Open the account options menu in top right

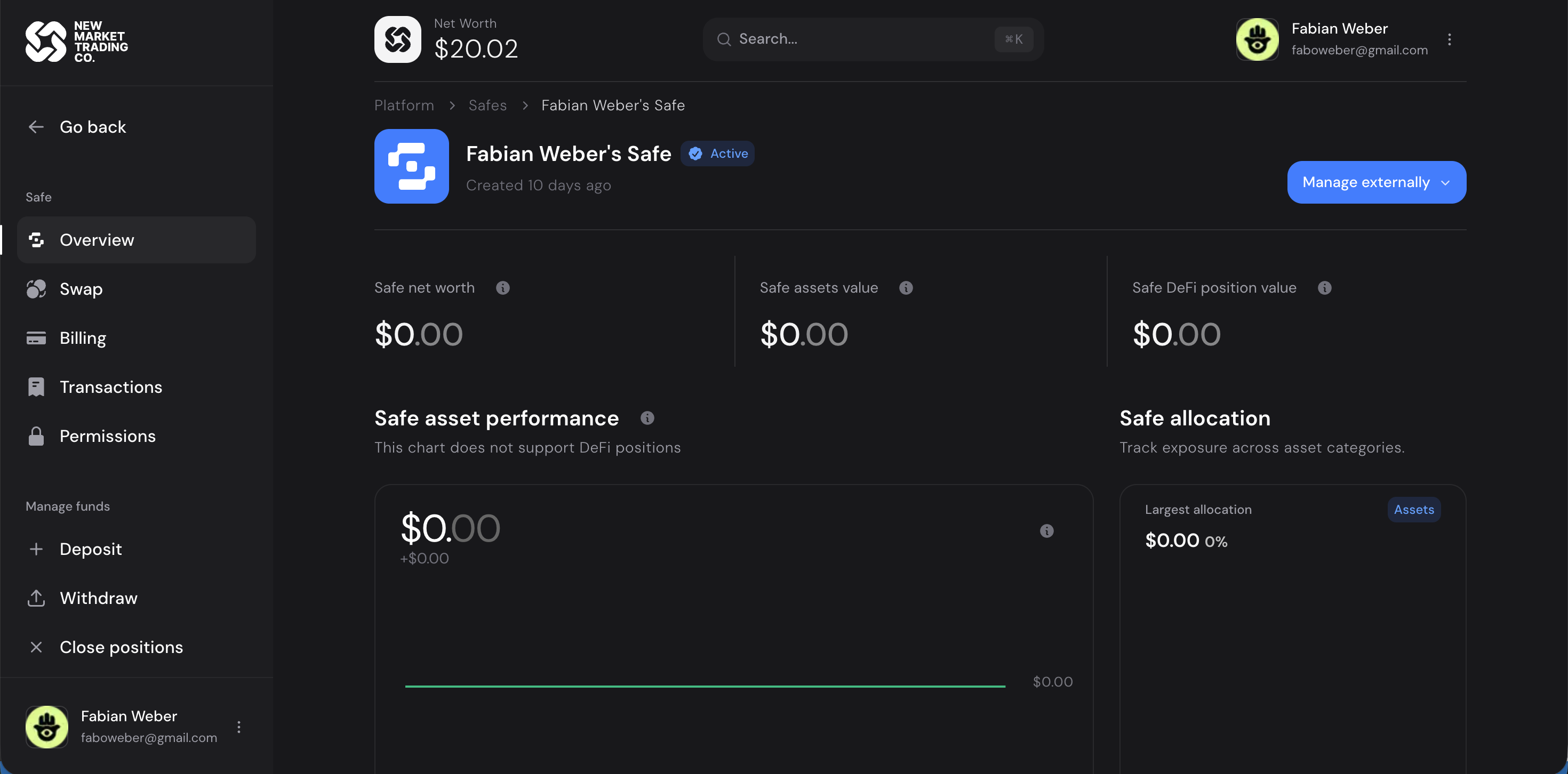(1451, 39)
